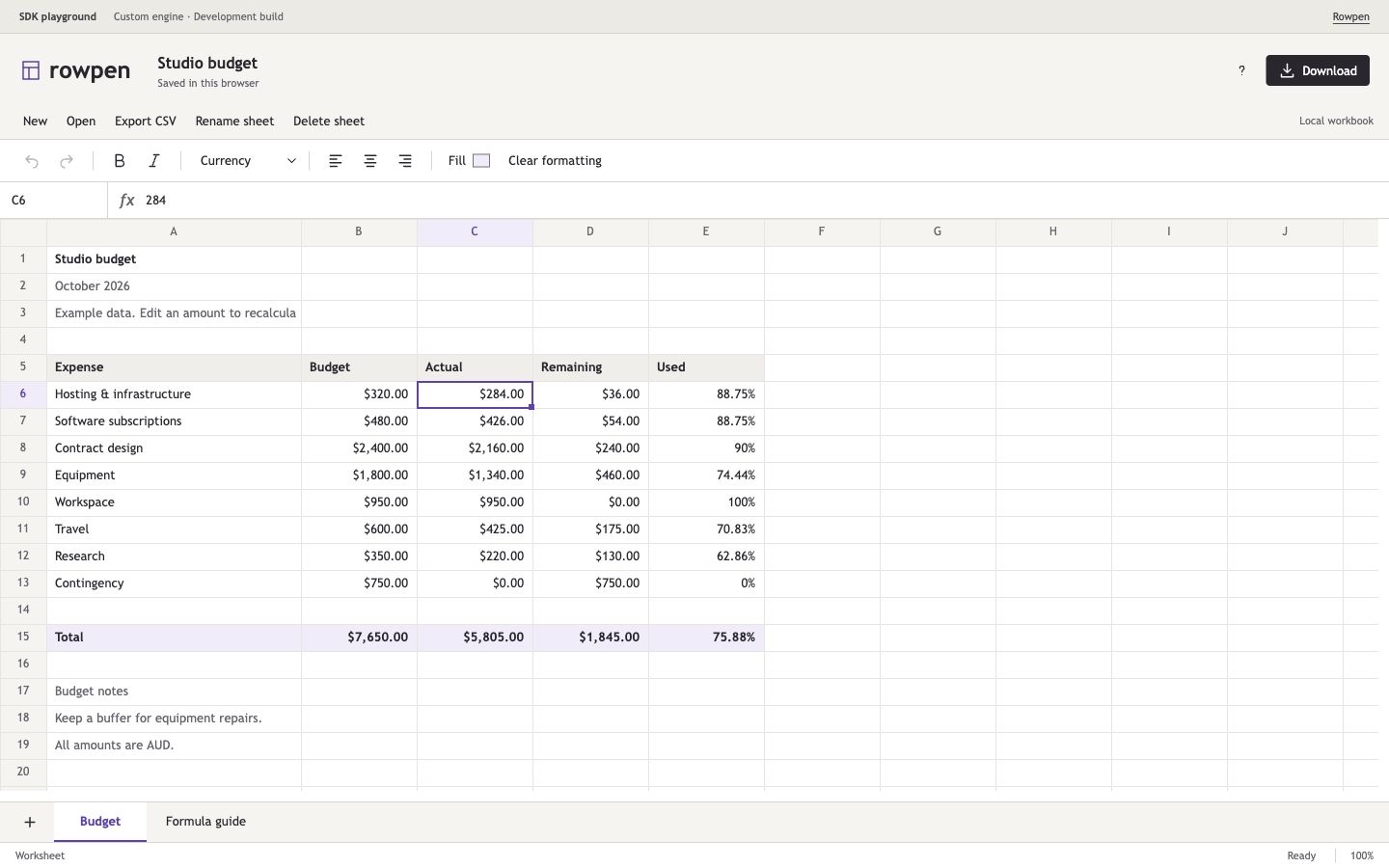Open the Currency number format dropdown
Image resolution: width=1389 pixels, height=868 pixels.
click(x=248, y=161)
